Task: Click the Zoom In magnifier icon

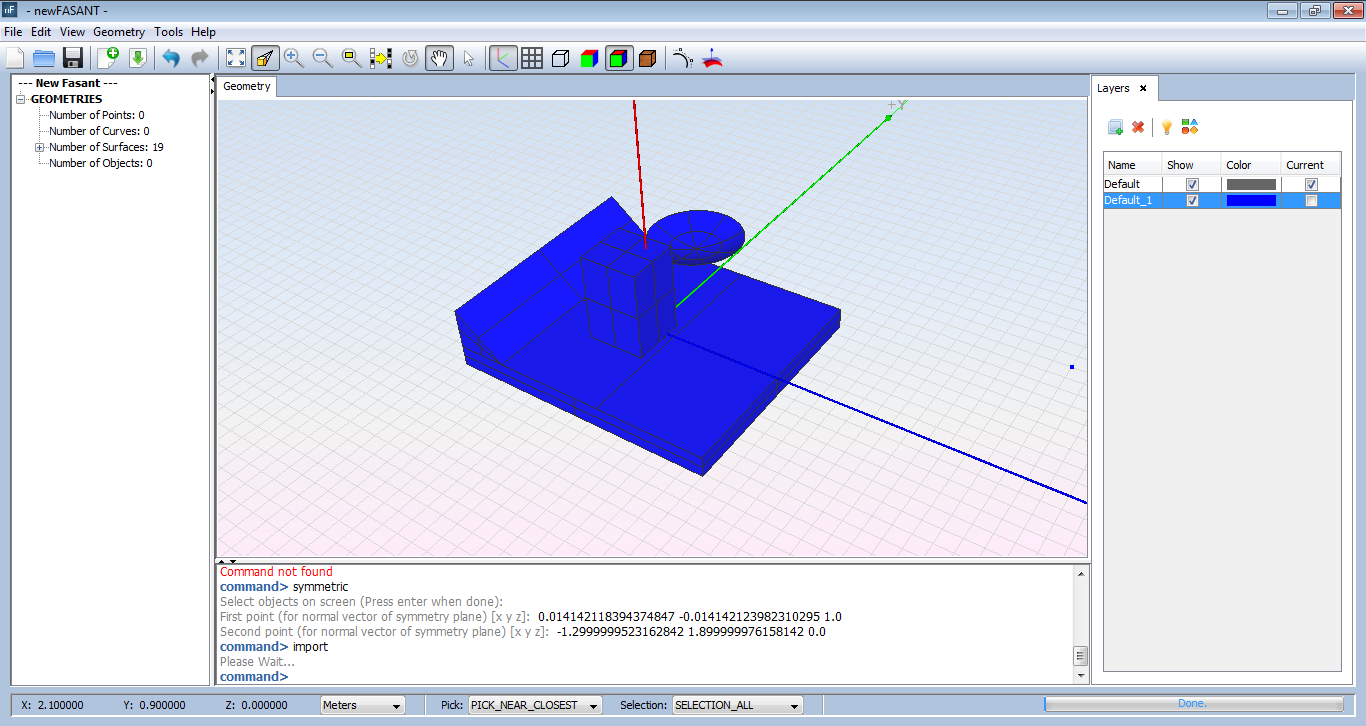Action: pyautogui.click(x=294, y=58)
